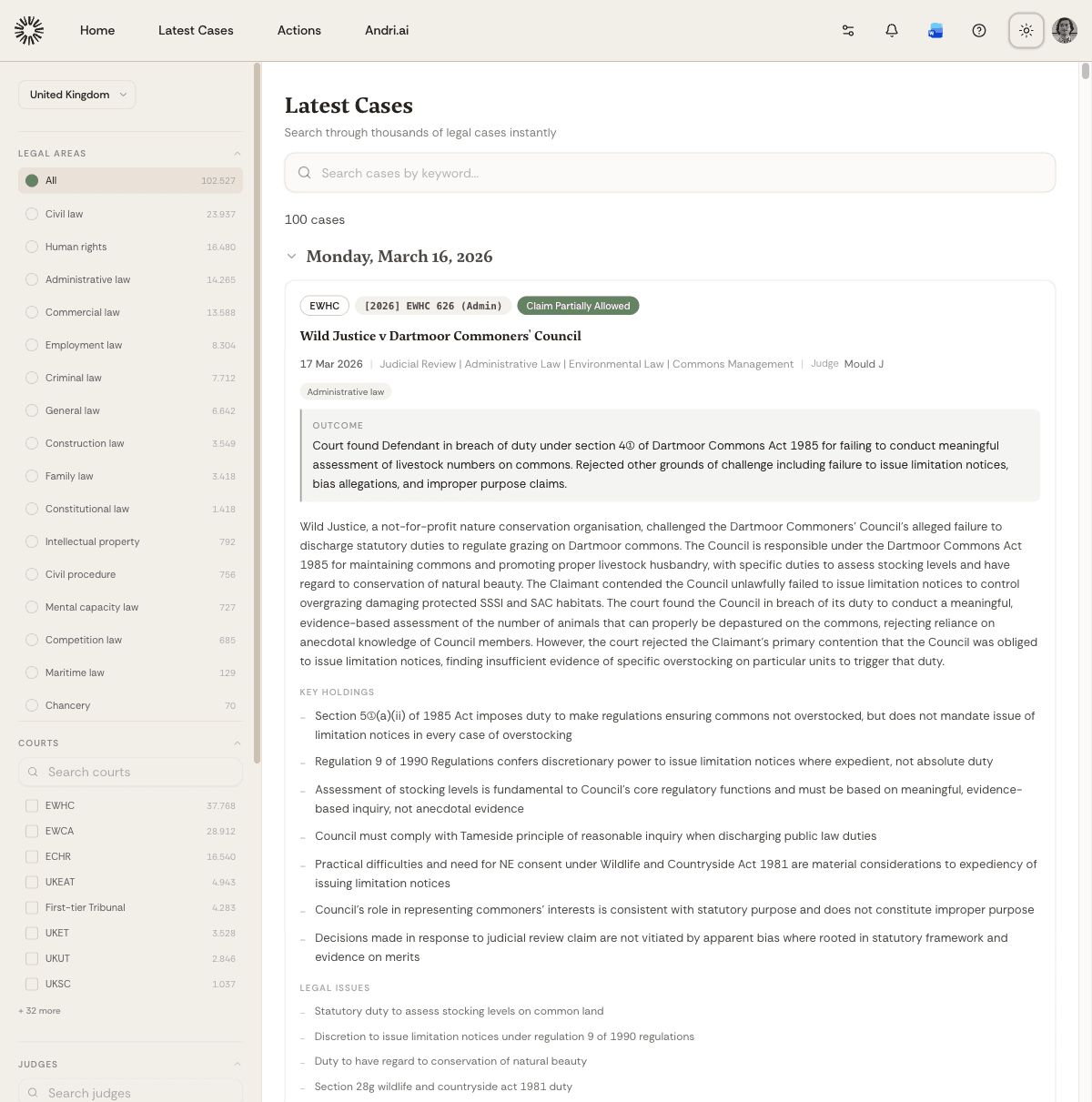
Task: Open the user profile avatar
Action: [1065, 30]
